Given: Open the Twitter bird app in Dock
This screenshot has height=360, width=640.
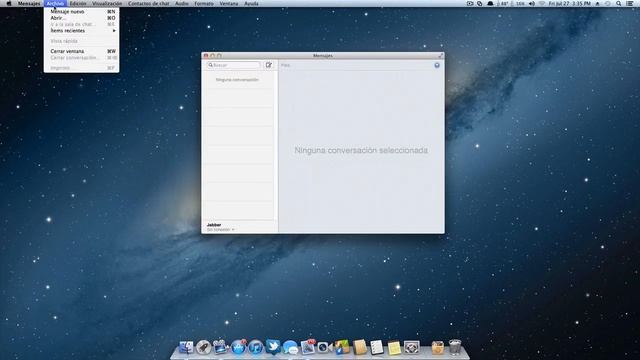Looking at the screenshot, I should (273, 347).
